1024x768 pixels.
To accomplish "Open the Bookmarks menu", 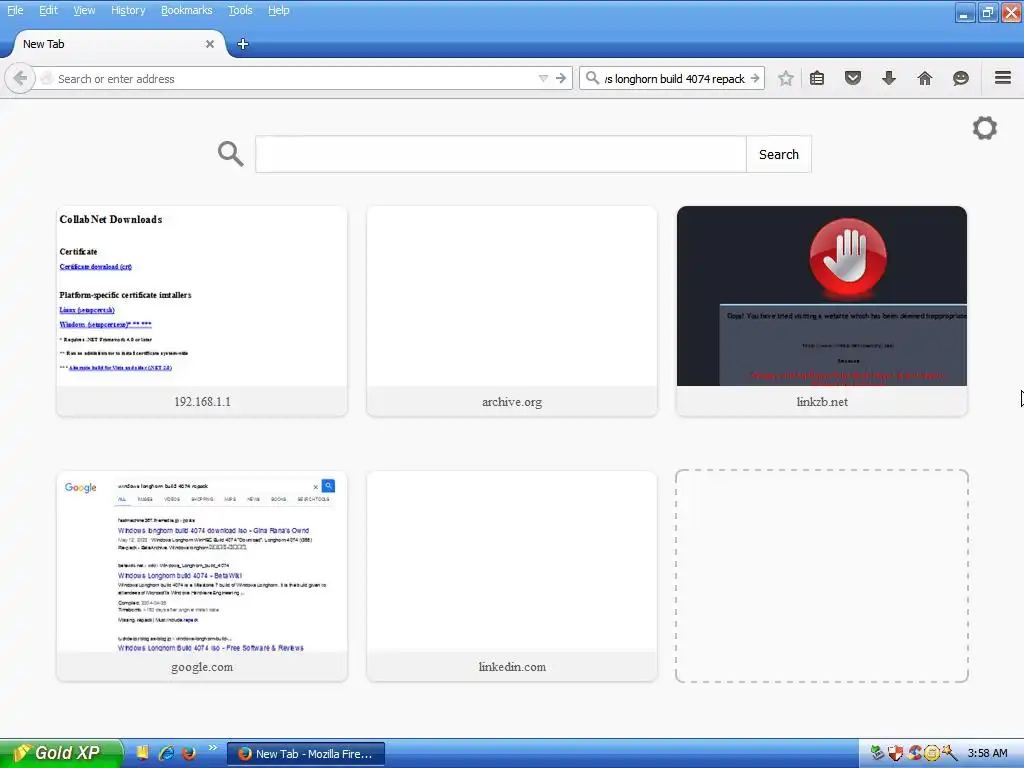I will click(x=187, y=10).
